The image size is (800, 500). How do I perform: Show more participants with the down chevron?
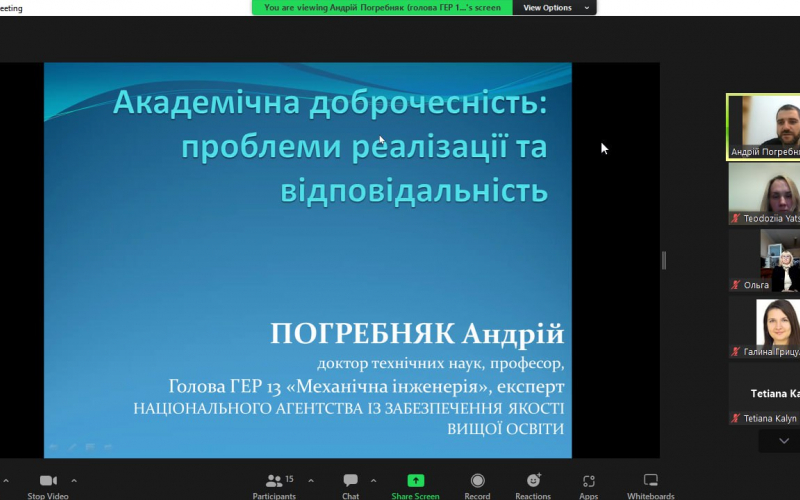(x=784, y=441)
